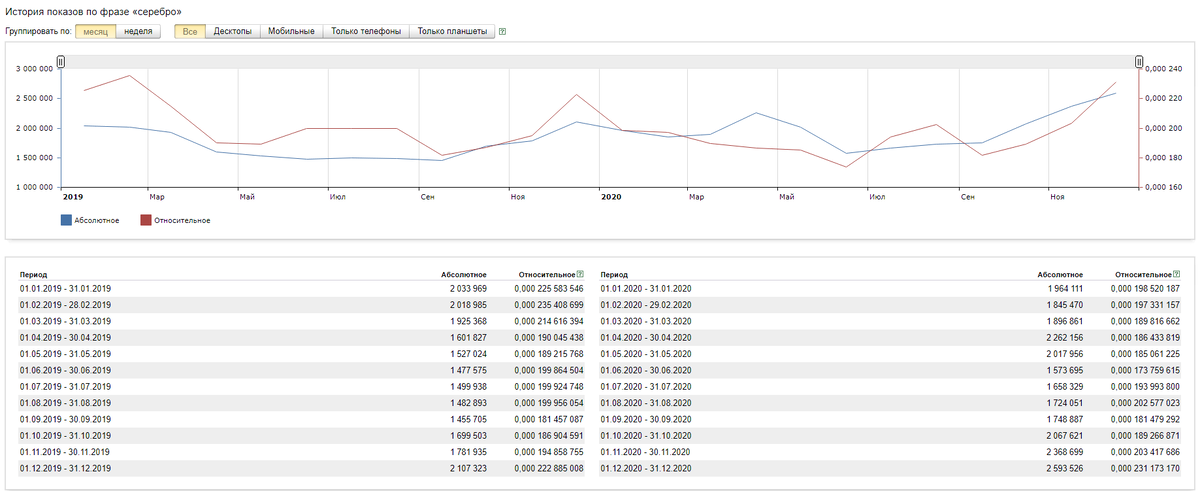Viewport: 1200px width, 491px height.
Task: Select period row 01.12.2019 - 31.12.2019
Action: (x=302, y=468)
